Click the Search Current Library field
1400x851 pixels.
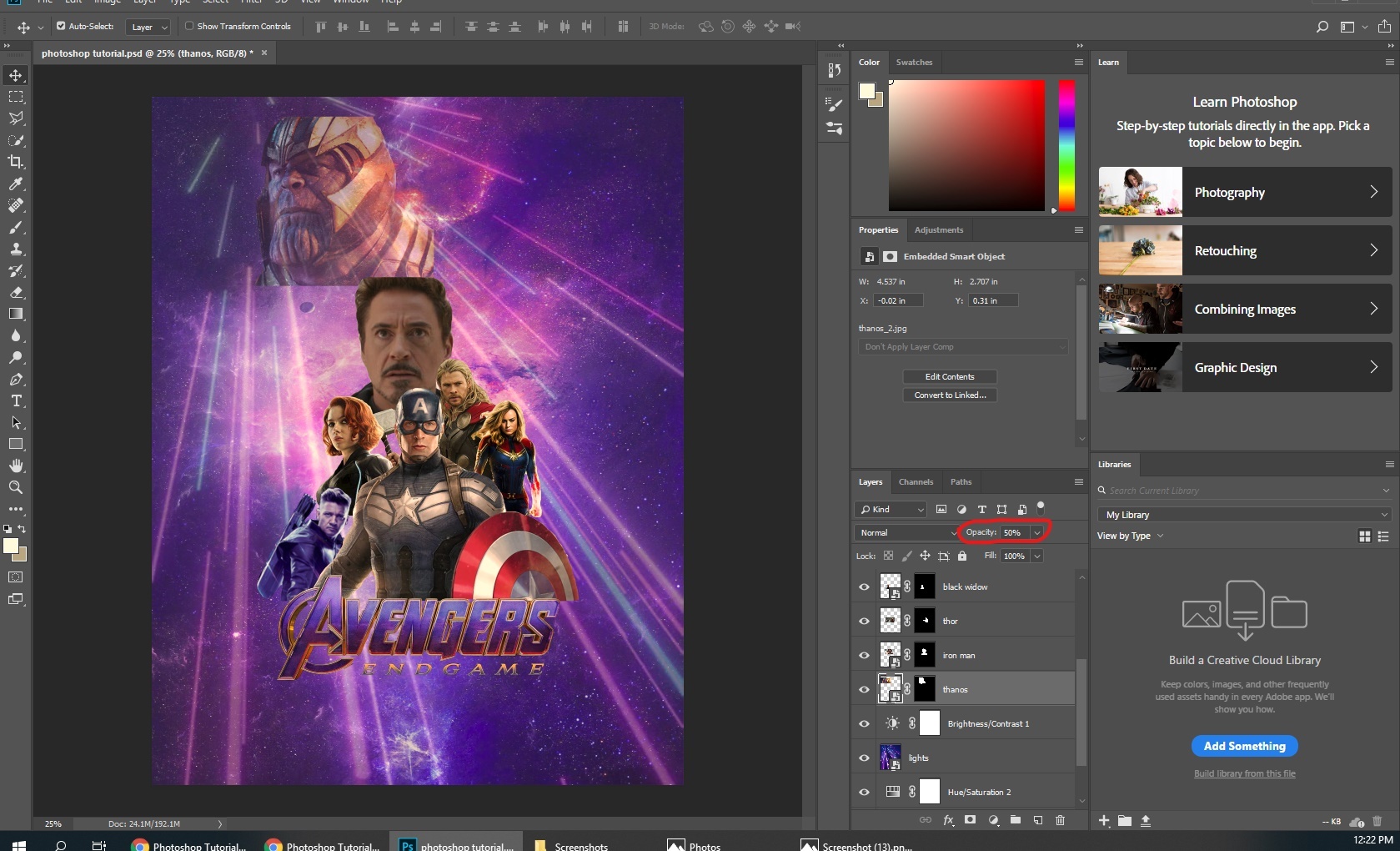click(1245, 491)
